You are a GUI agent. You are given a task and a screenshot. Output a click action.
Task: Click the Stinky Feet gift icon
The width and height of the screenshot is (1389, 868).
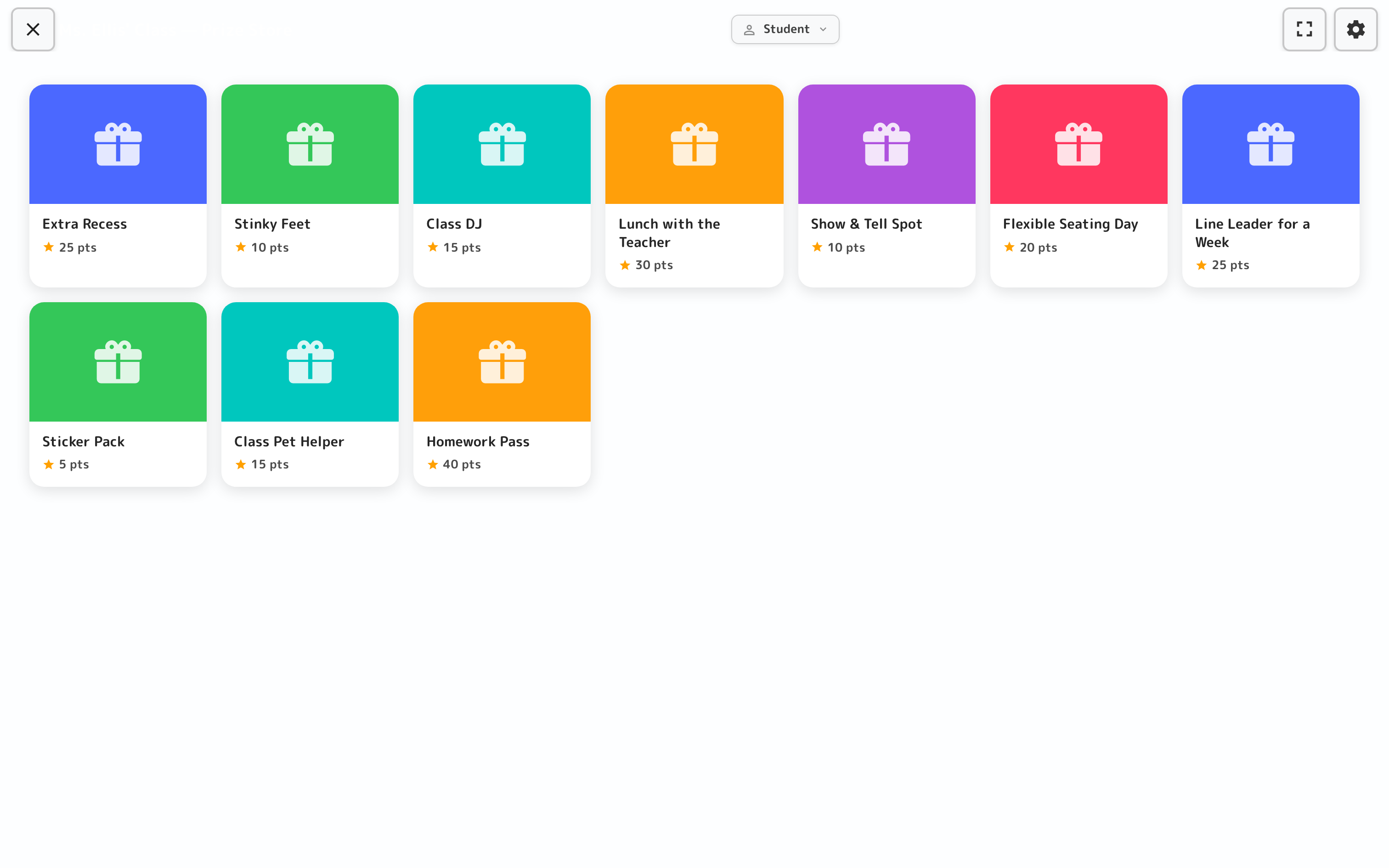click(x=310, y=144)
